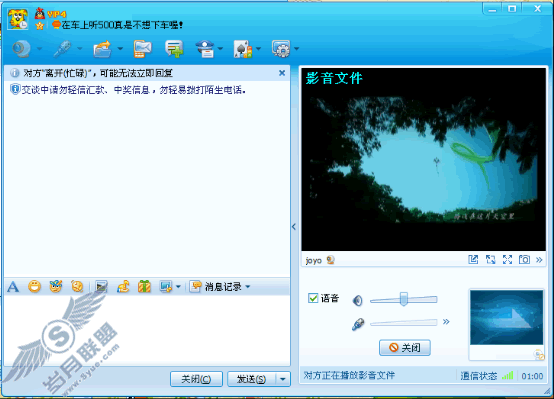Adjust the speaker volume slider handle

click(403, 299)
